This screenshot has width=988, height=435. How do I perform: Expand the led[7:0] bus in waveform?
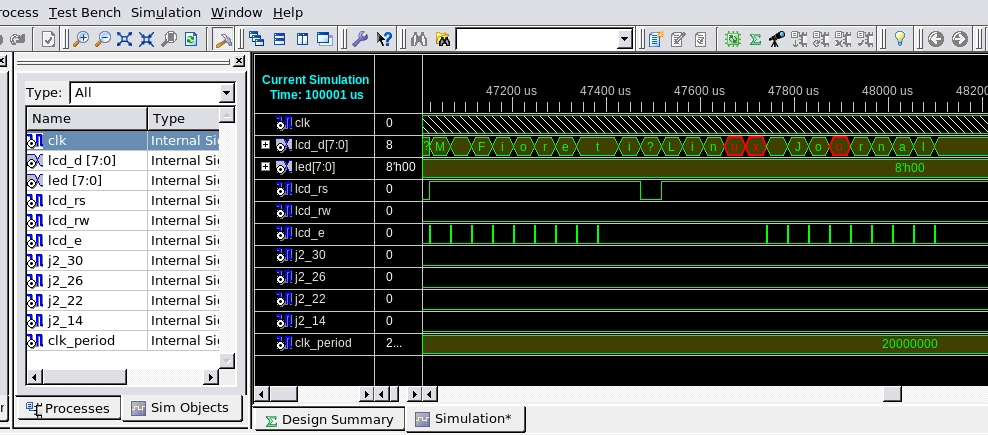[x=266, y=167]
